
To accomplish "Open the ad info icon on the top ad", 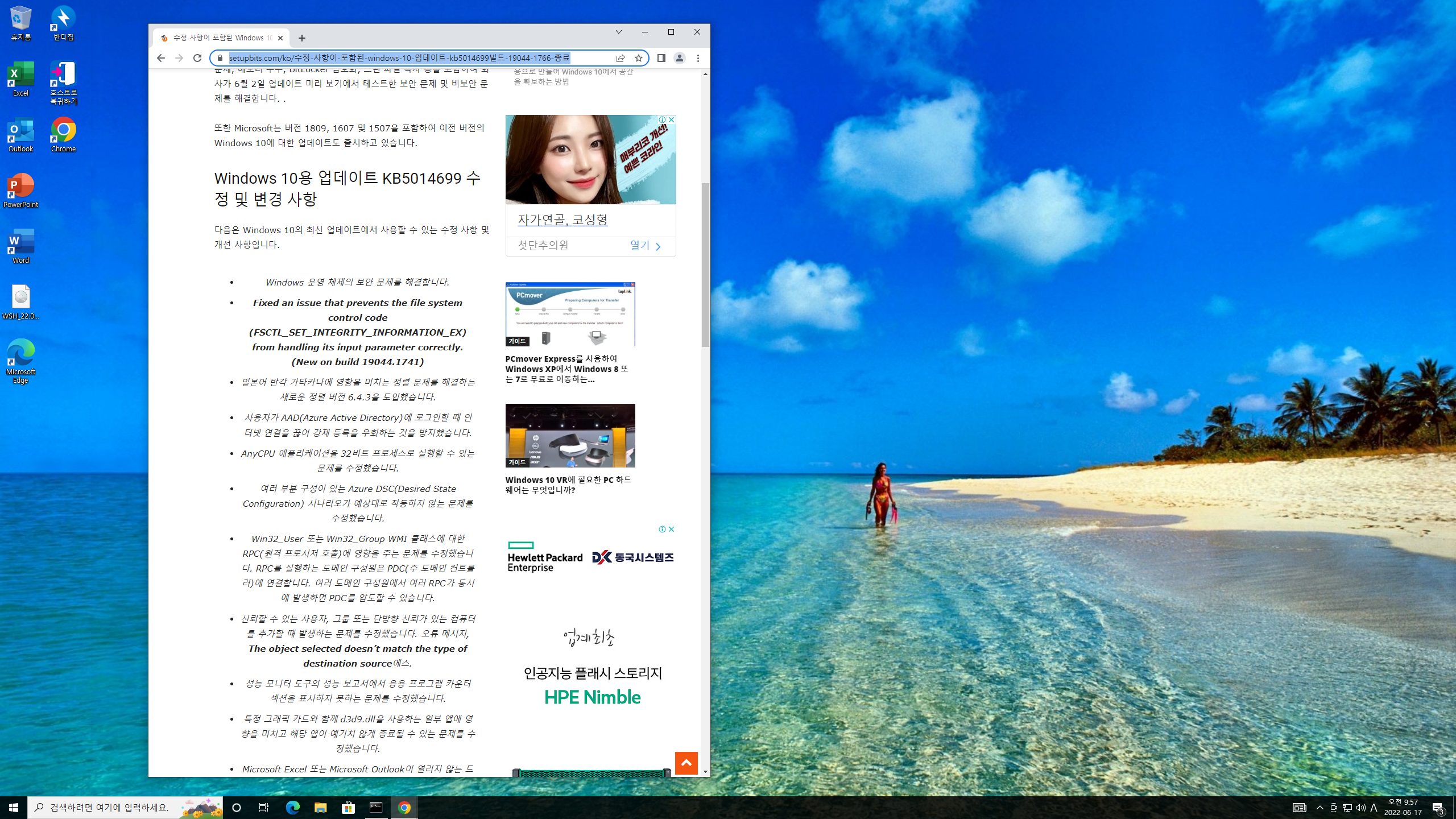I will (x=663, y=119).
